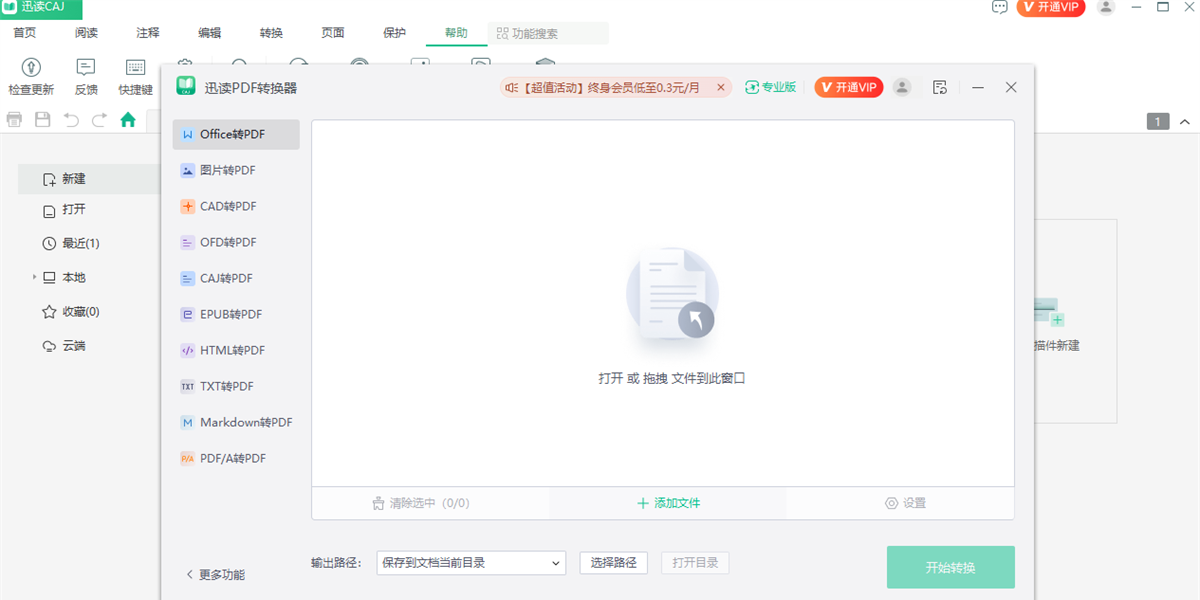The width and height of the screenshot is (1200, 600).
Task: Click 开通VIP in converter header
Action: 849,87
